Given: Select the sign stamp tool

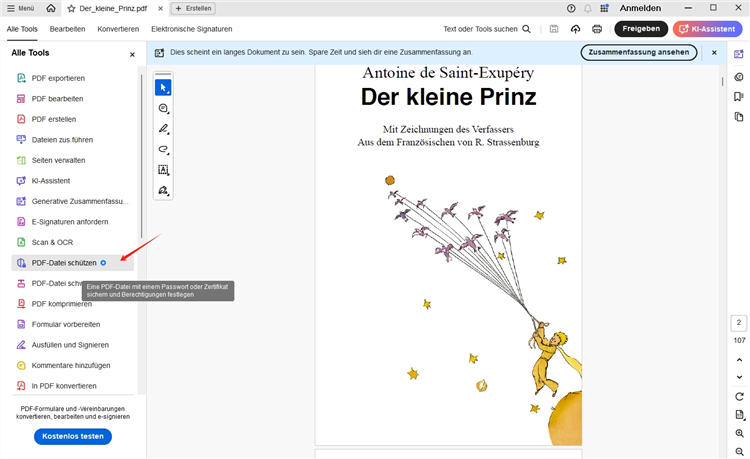Looking at the screenshot, I should pyautogui.click(x=163, y=190).
